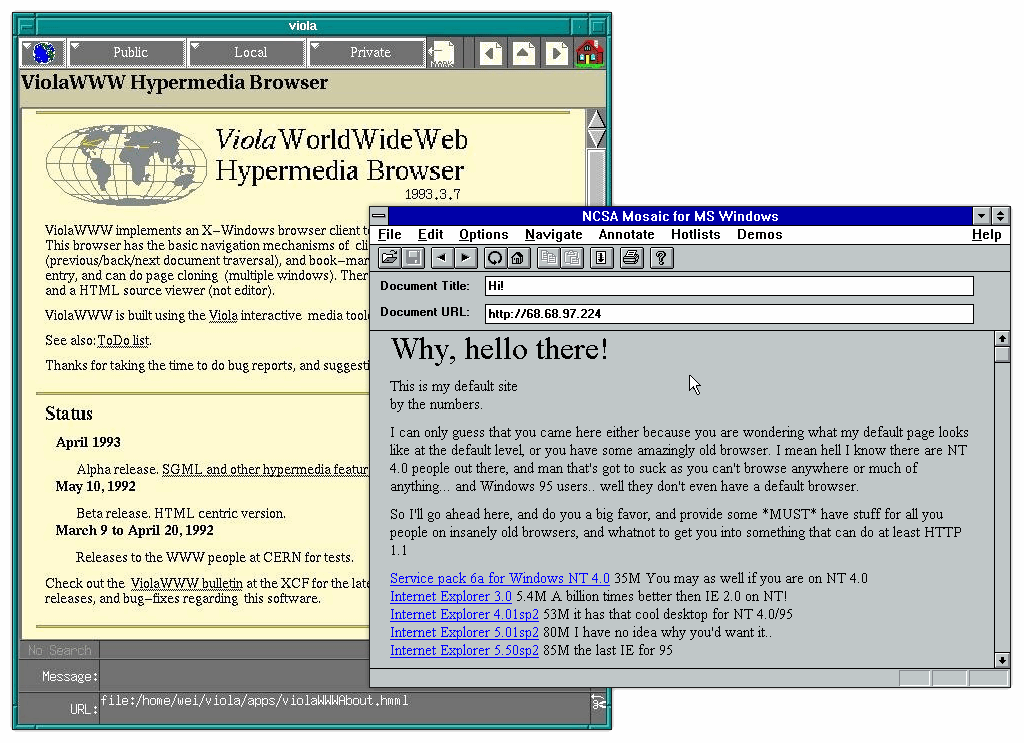Viewport: 1024px width, 743px height.
Task: Open the Private bookmarks dropdown in viola
Action: (367, 52)
